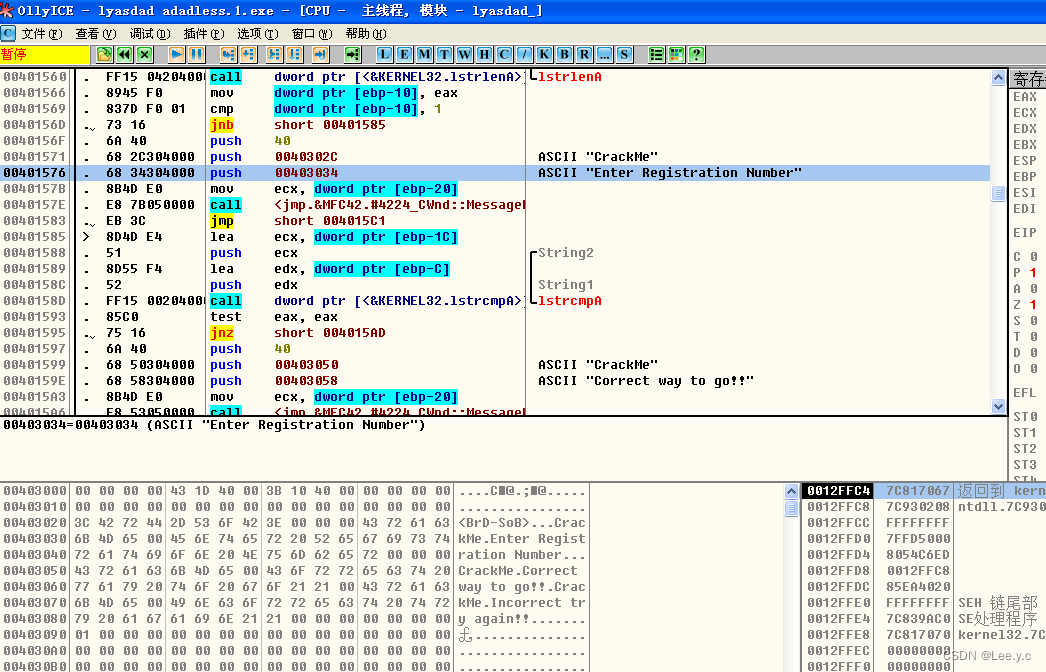Open Appearance options color grid icon

[676, 55]
